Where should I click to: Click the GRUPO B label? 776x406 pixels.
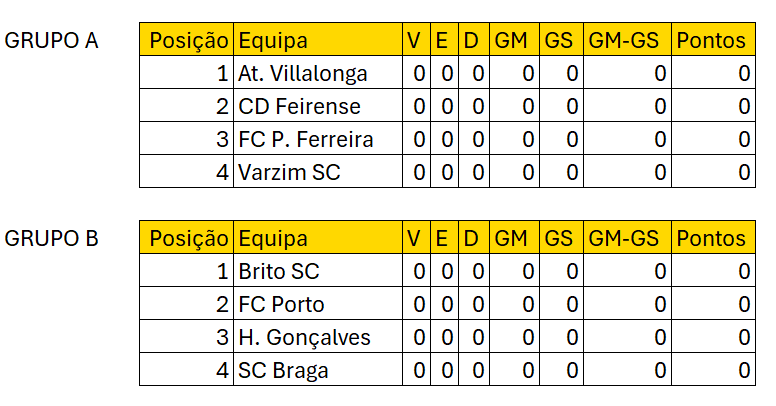coord(52,239)
